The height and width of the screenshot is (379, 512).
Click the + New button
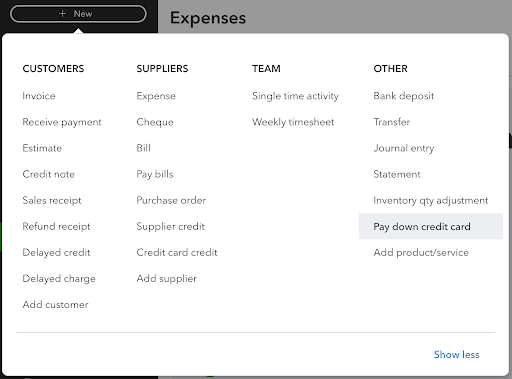[78, 14]
